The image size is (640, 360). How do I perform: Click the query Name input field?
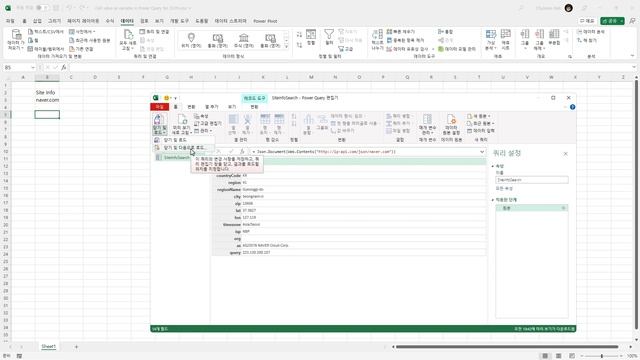coord(532,180)
